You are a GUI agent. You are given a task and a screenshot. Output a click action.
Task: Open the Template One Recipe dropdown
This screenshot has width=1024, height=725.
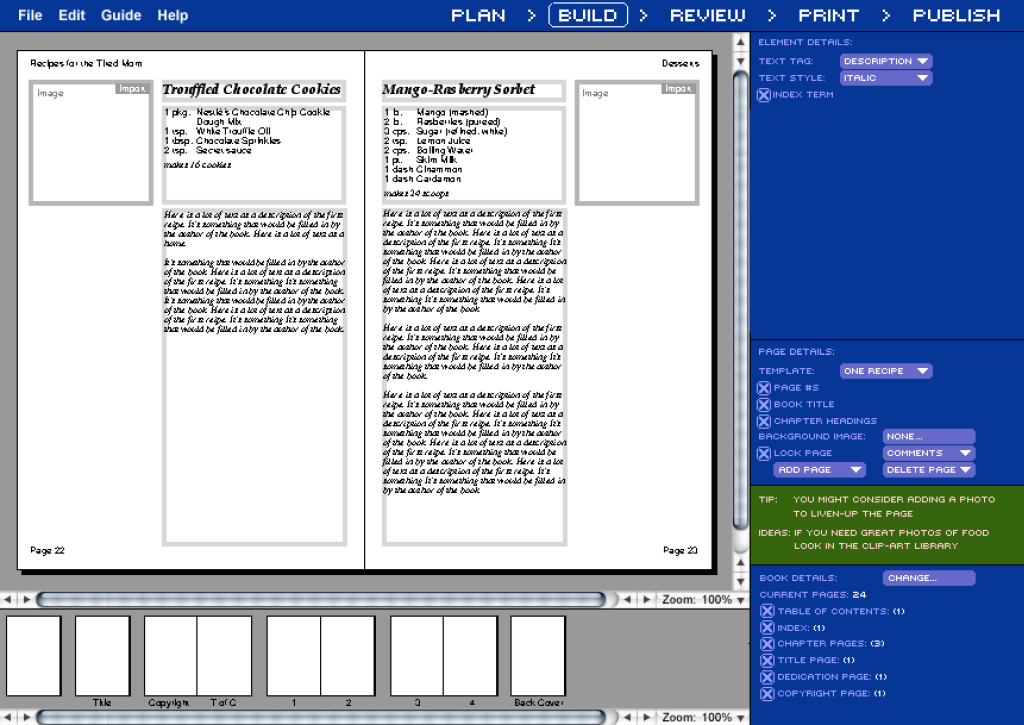click(x=886, y=371)
